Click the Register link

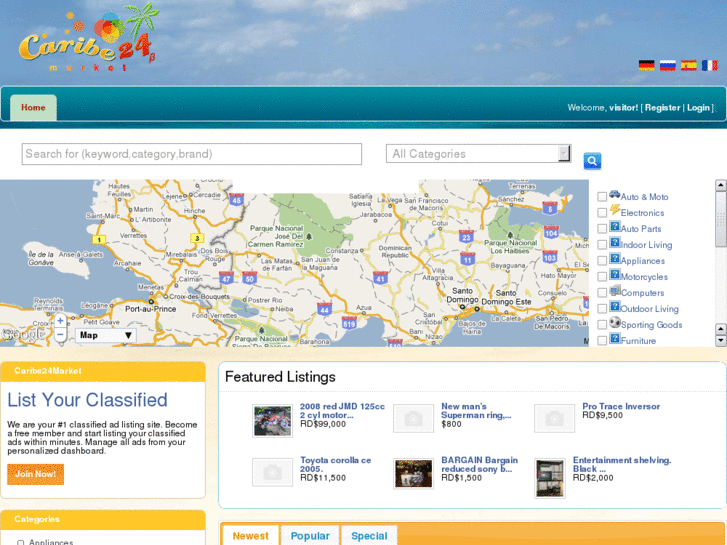point(663,108)
